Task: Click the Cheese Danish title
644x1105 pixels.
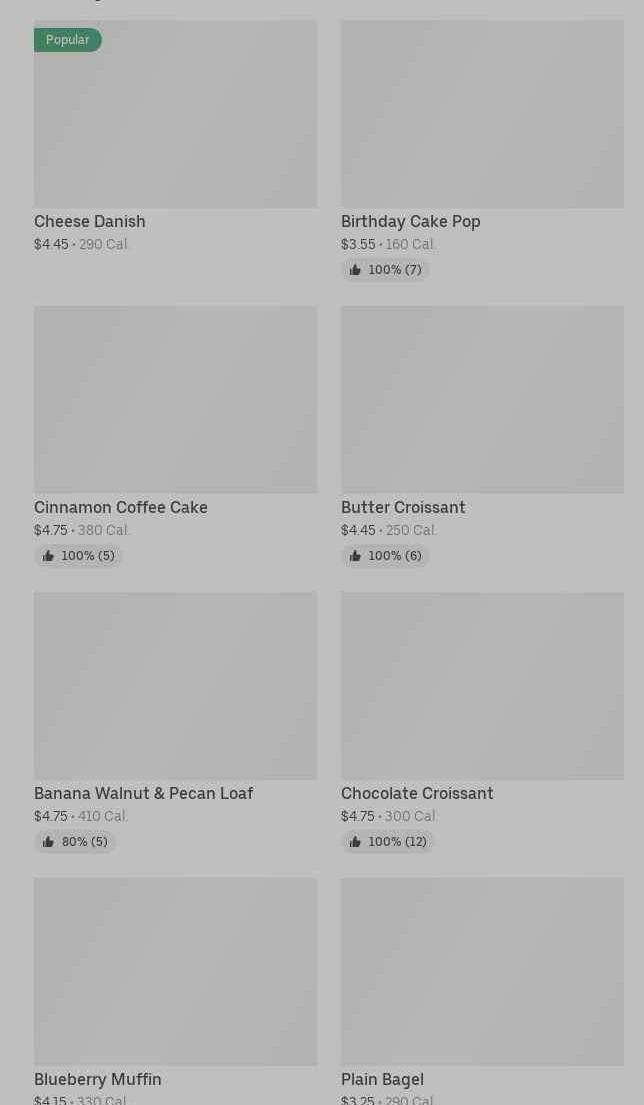Action: click(90, 221)
